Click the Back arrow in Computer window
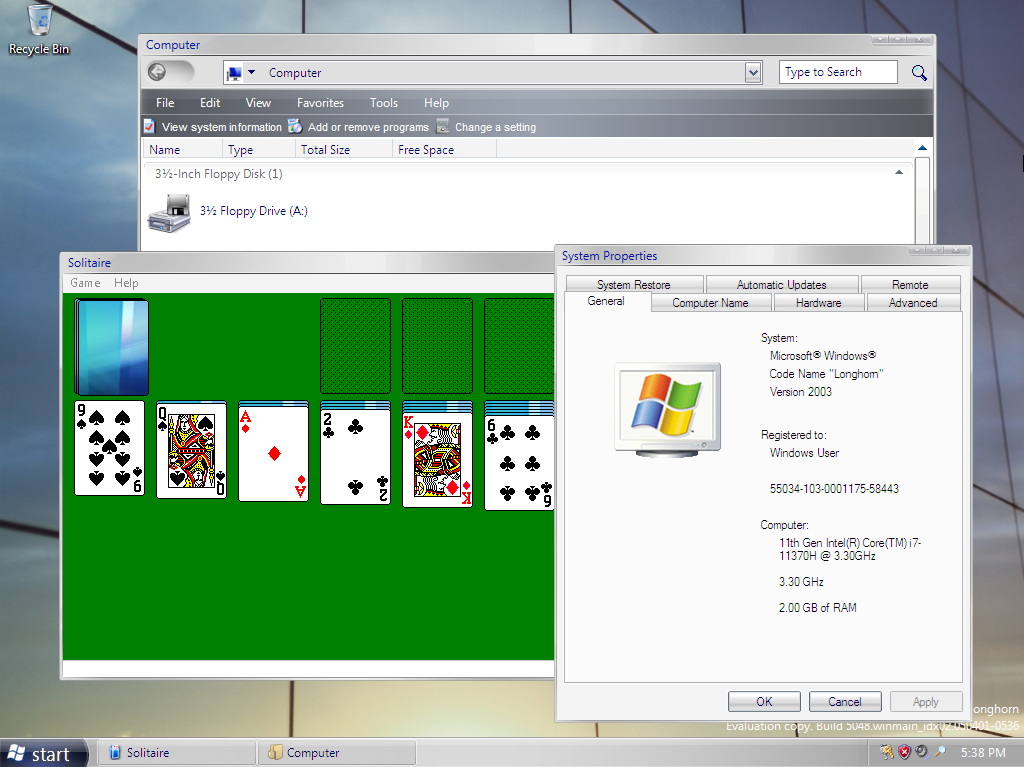The image size is (1024, 767). (x=157, y=72)
